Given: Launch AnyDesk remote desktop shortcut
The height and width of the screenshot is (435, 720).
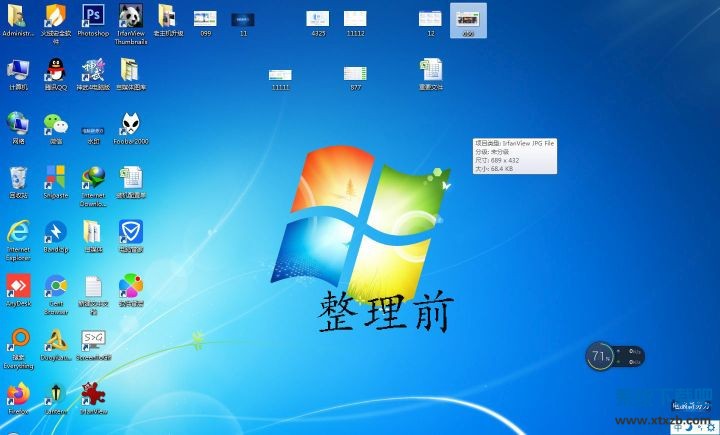Looking at the screenshot, I should [18, 286].
